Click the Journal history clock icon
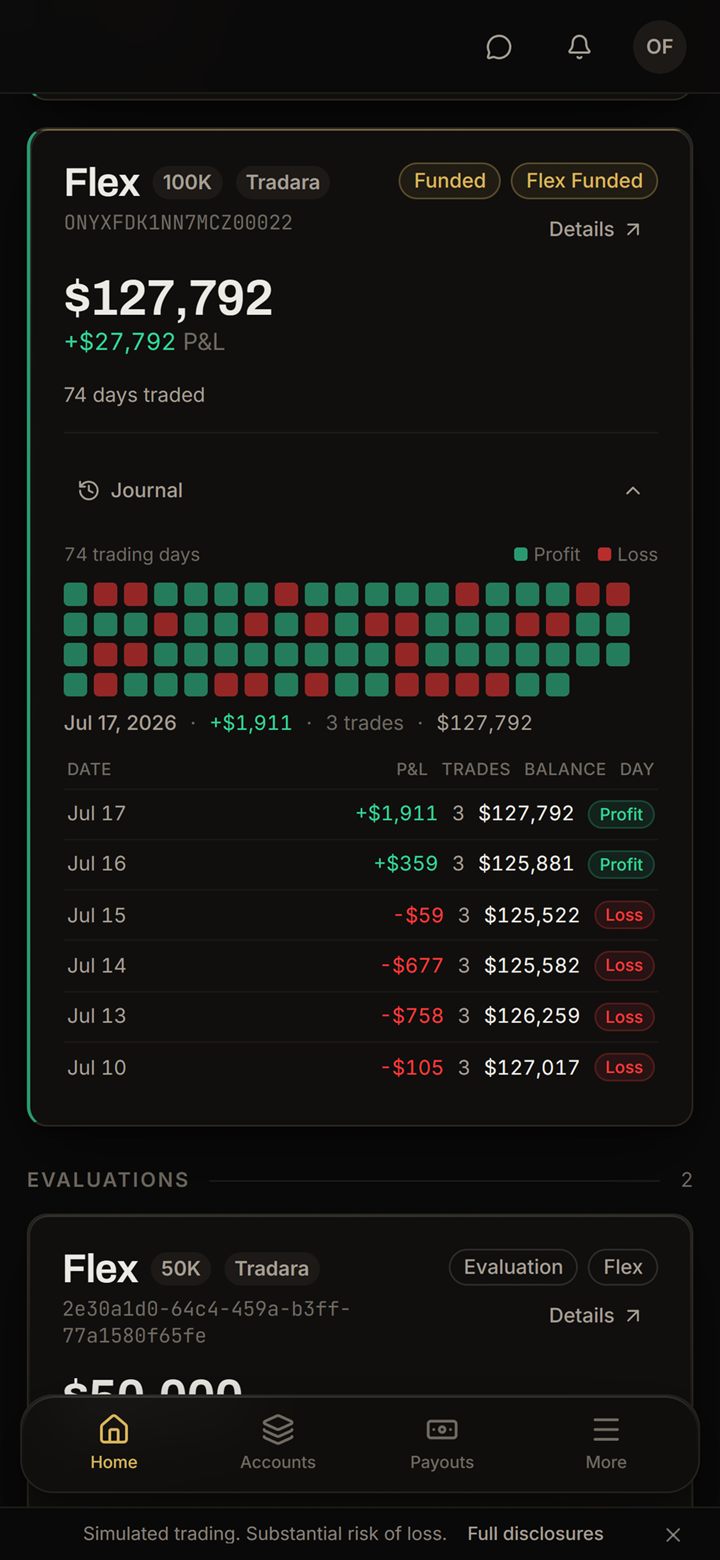 click(x=89, y=490)
